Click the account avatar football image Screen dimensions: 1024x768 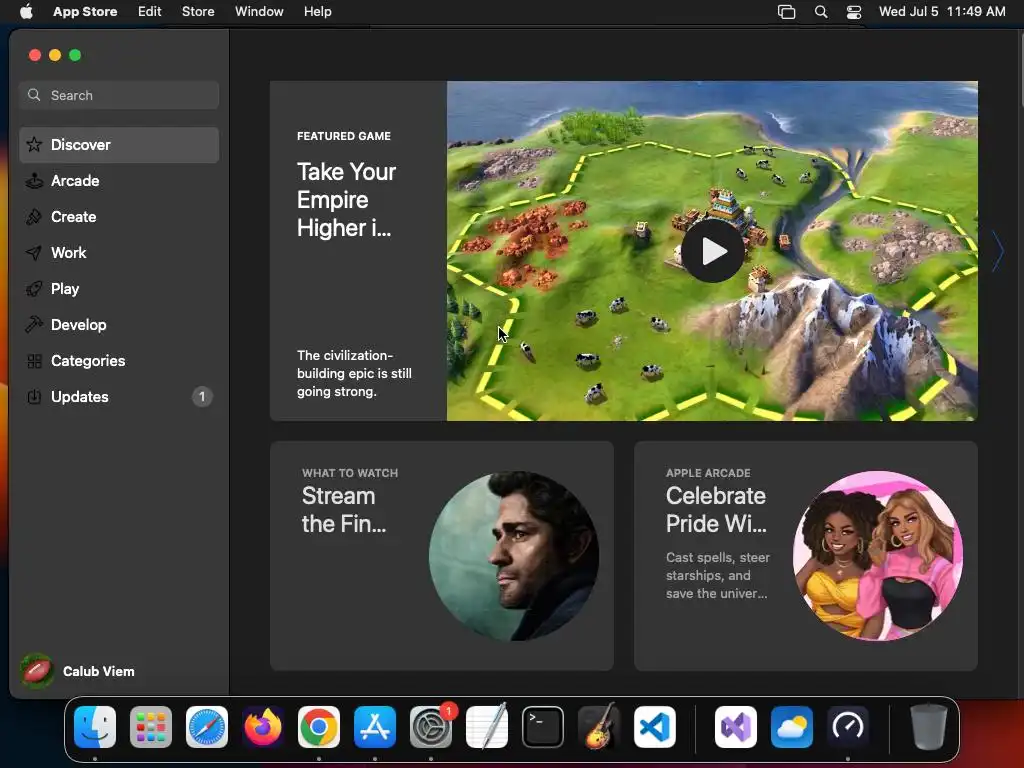click(37, 671)
